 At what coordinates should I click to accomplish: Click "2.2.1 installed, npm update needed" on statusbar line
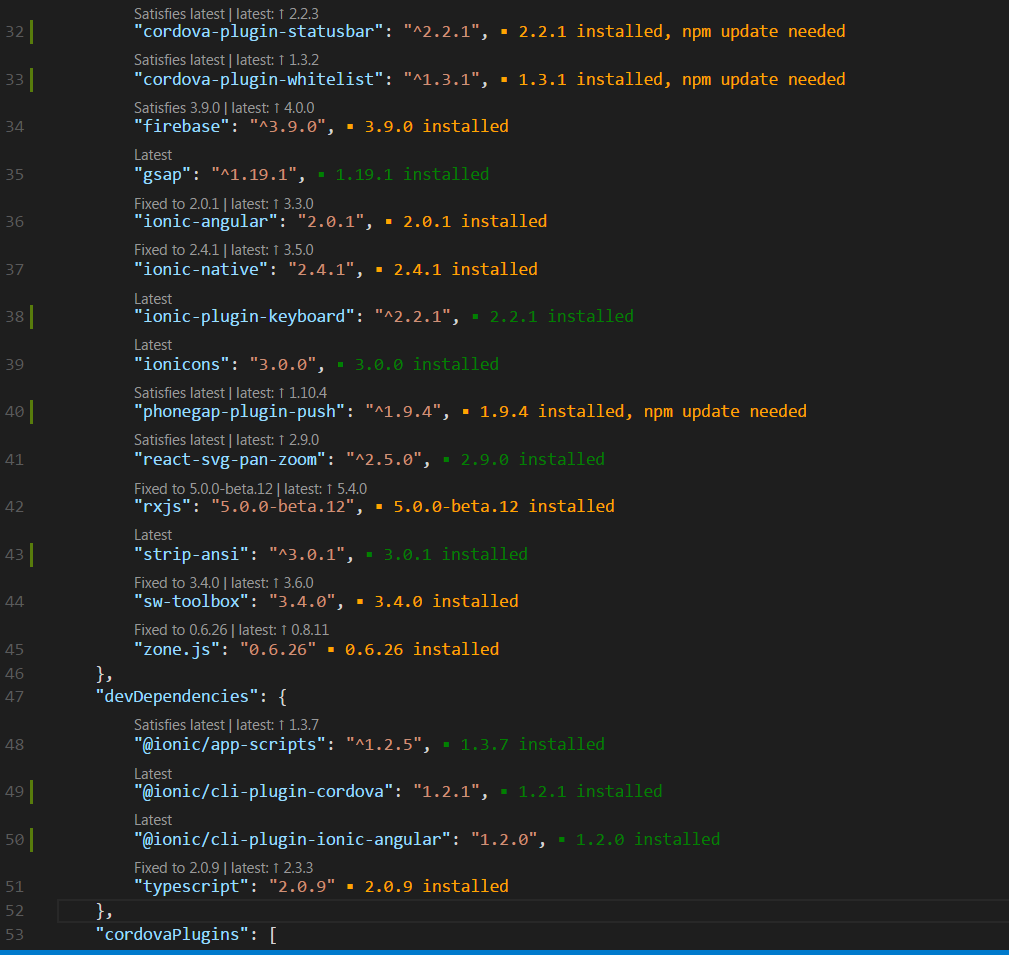click(x=681, y=32)
